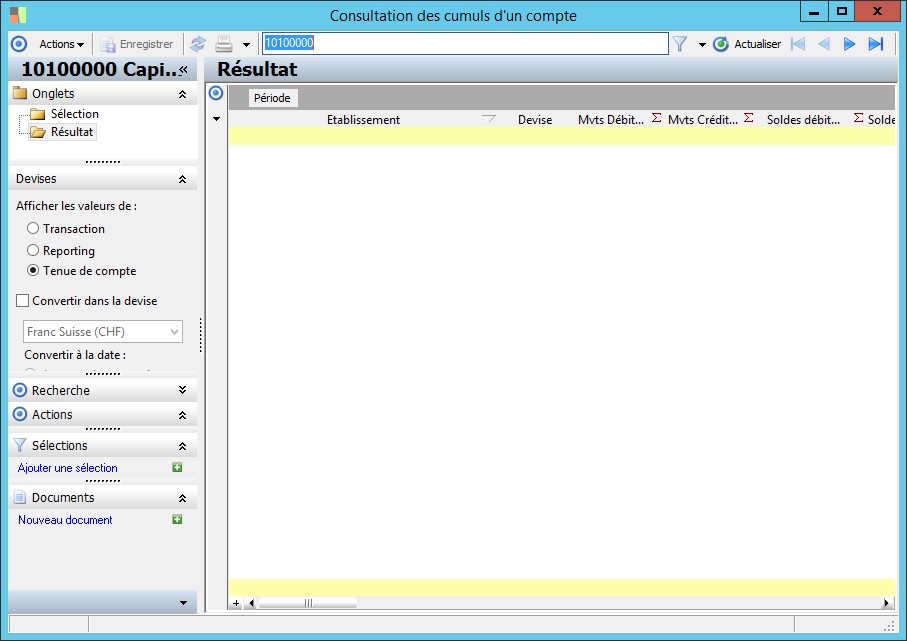Collapse the left panel with double chevron

(x=183, y=70)
